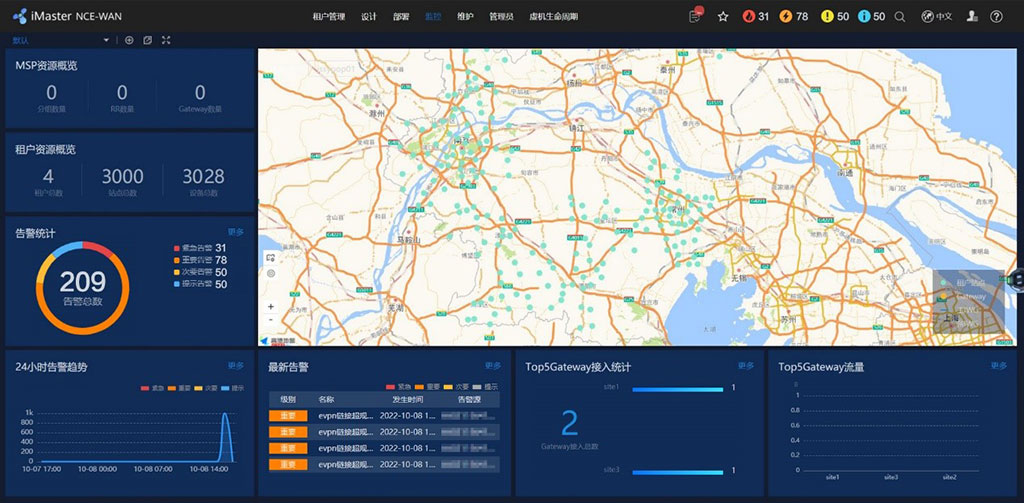This screenshot has width=1024, height=503.
Task: Open the minor alarms exclamation icon
Action: pyautogui.click(x=827, y=17)
